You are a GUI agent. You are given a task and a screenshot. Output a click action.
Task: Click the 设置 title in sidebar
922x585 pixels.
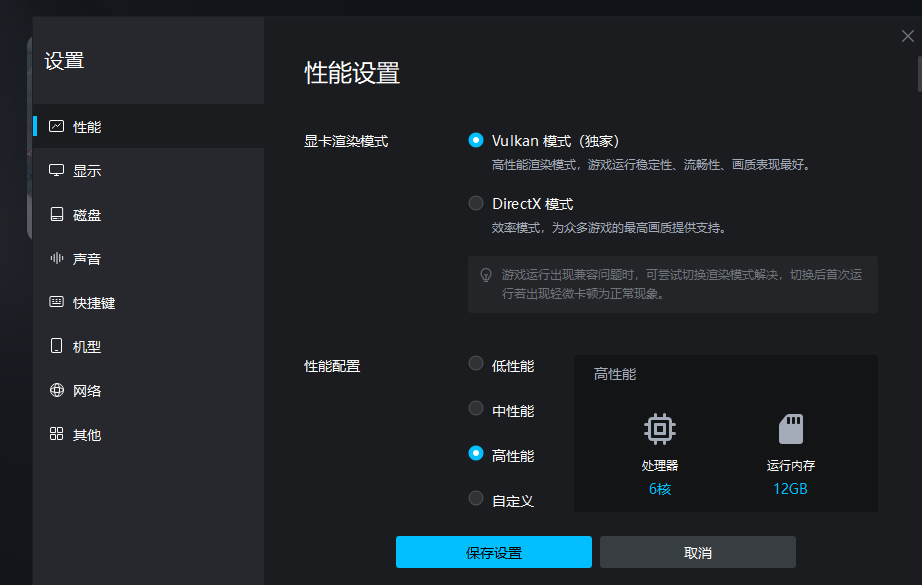65,61
